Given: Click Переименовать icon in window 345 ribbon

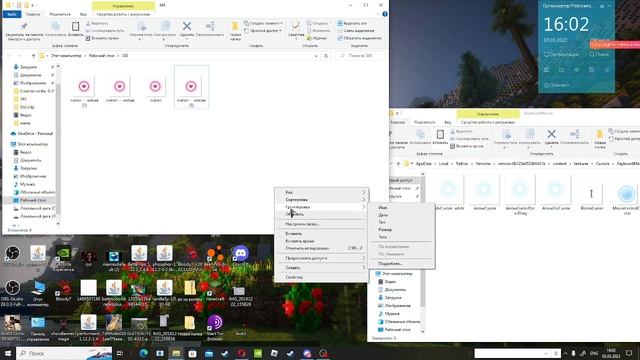Looking at the screenshot, I should [x=210, y=29].
